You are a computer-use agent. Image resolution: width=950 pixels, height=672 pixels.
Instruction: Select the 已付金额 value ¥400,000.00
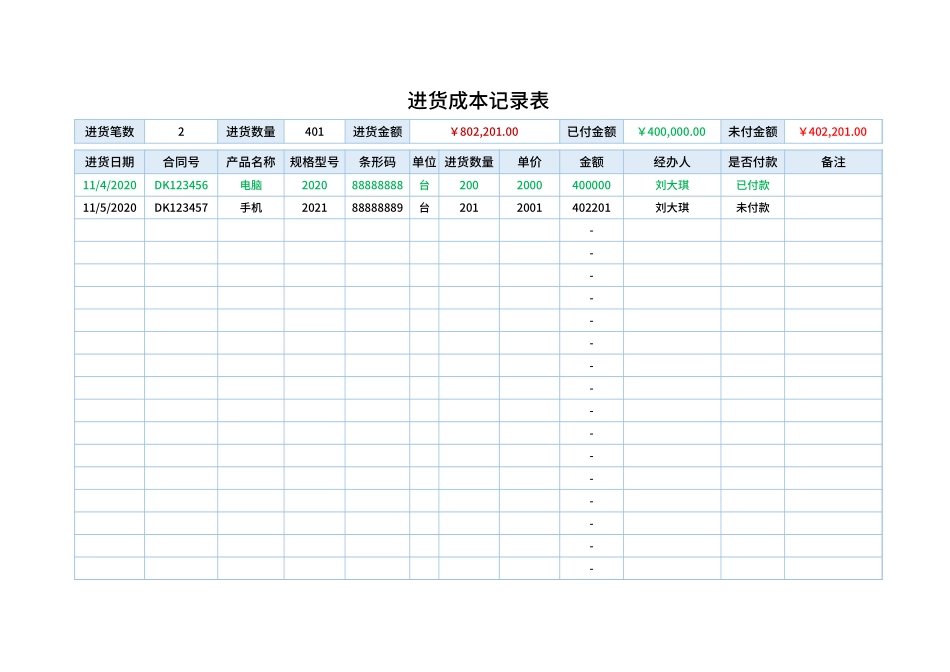click(672, 131)
